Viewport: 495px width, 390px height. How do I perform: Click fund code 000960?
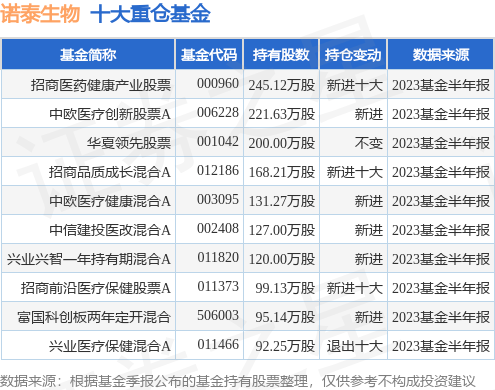[218, 83]
